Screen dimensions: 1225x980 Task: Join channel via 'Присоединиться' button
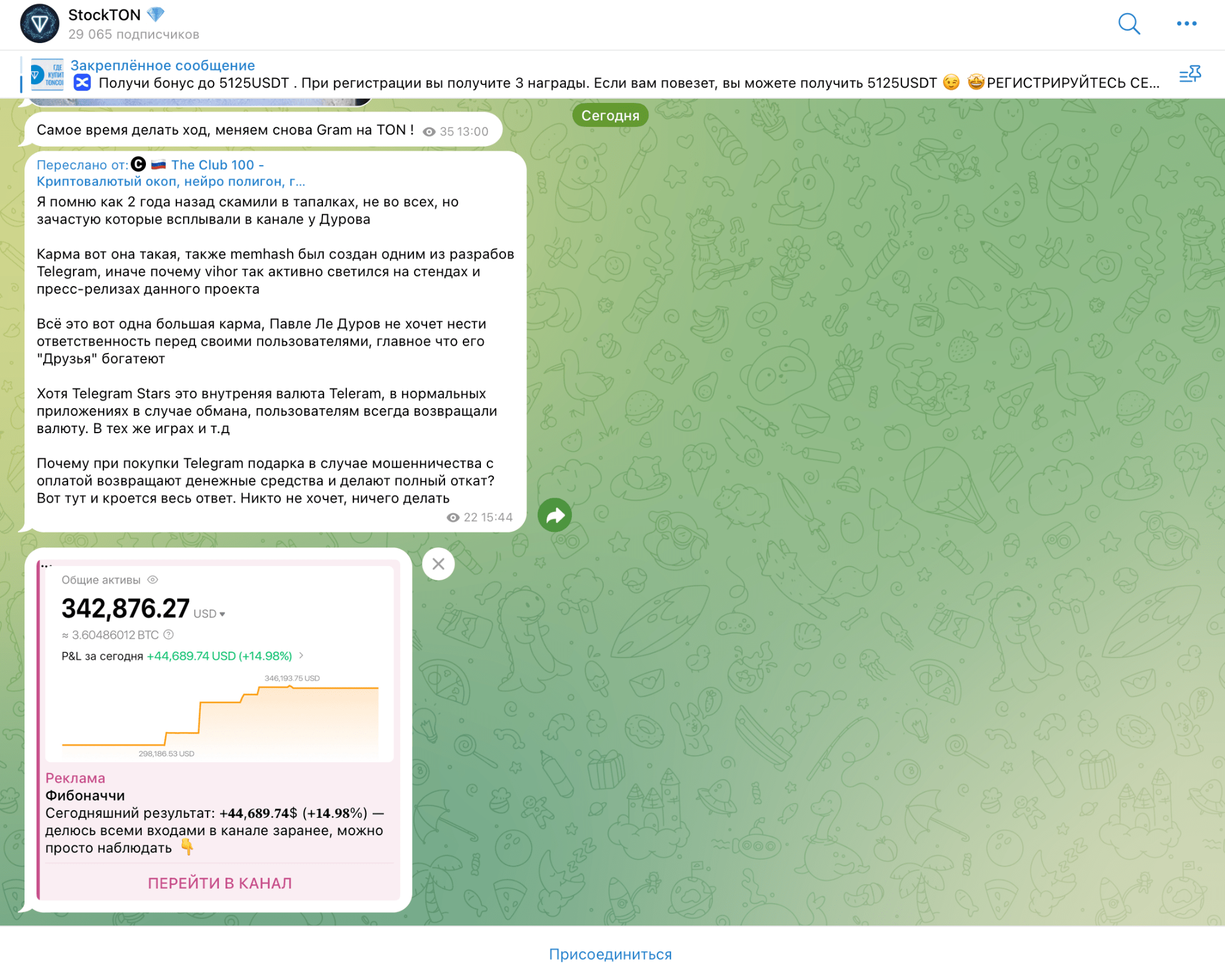(x=610, y=954)
